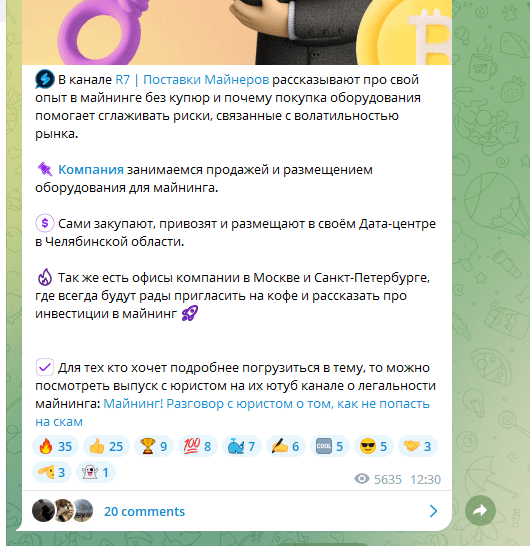Viewport: 530px width, 546px height.
Task: Choose the COOL button reaction
Action: click(x=330, y=446)
